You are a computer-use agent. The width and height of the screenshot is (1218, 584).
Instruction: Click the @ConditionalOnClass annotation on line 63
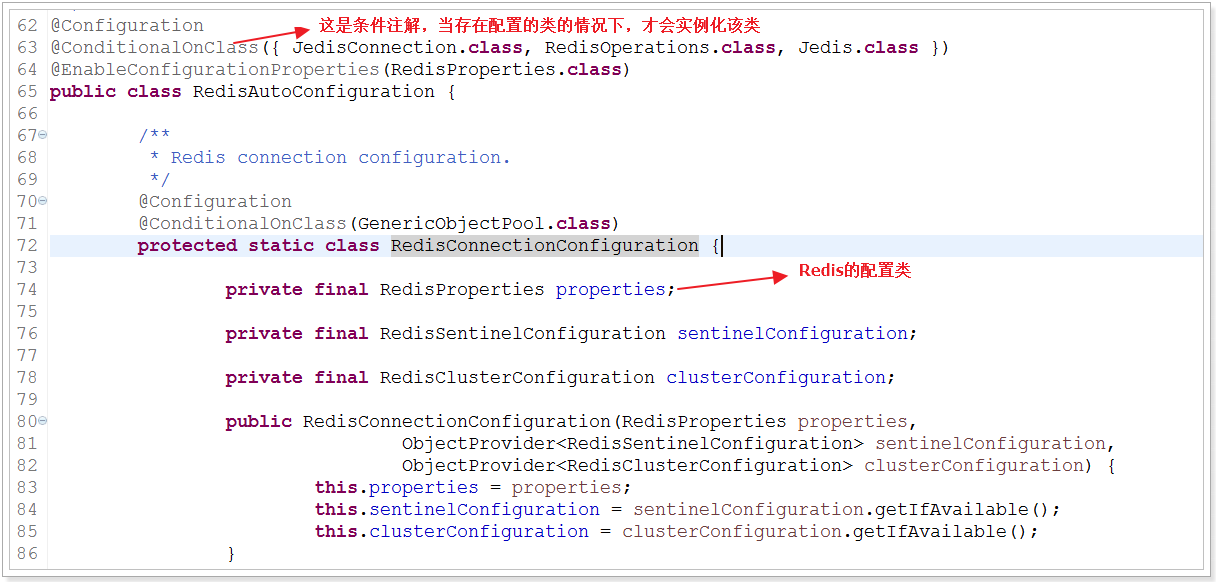coord(154,48)
